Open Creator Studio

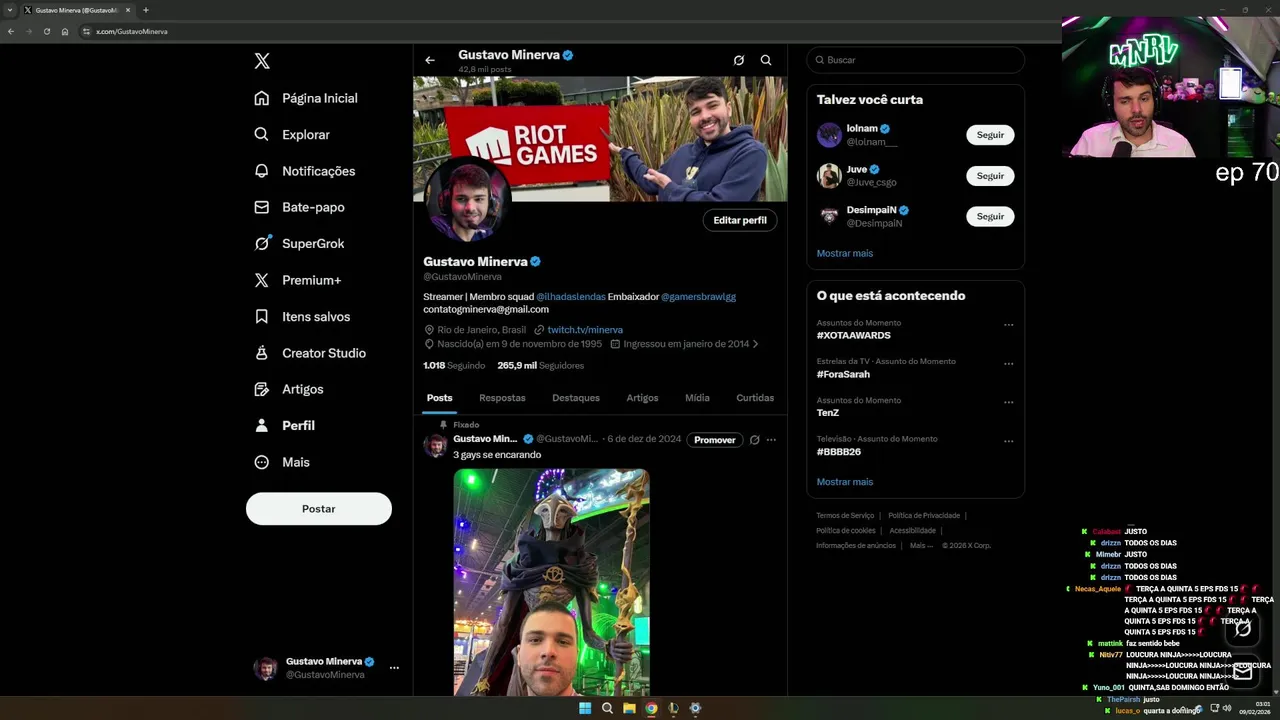click(310, 353)
